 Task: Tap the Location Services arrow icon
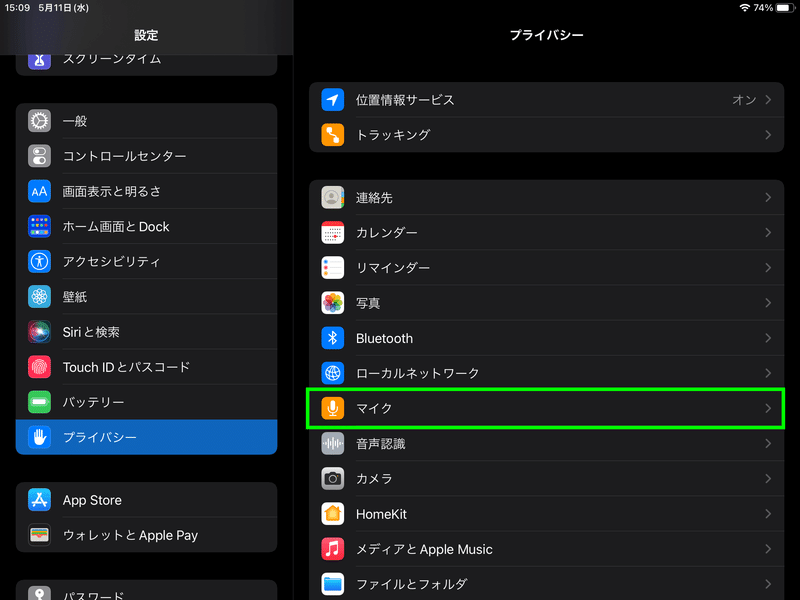tap(333, 99)
